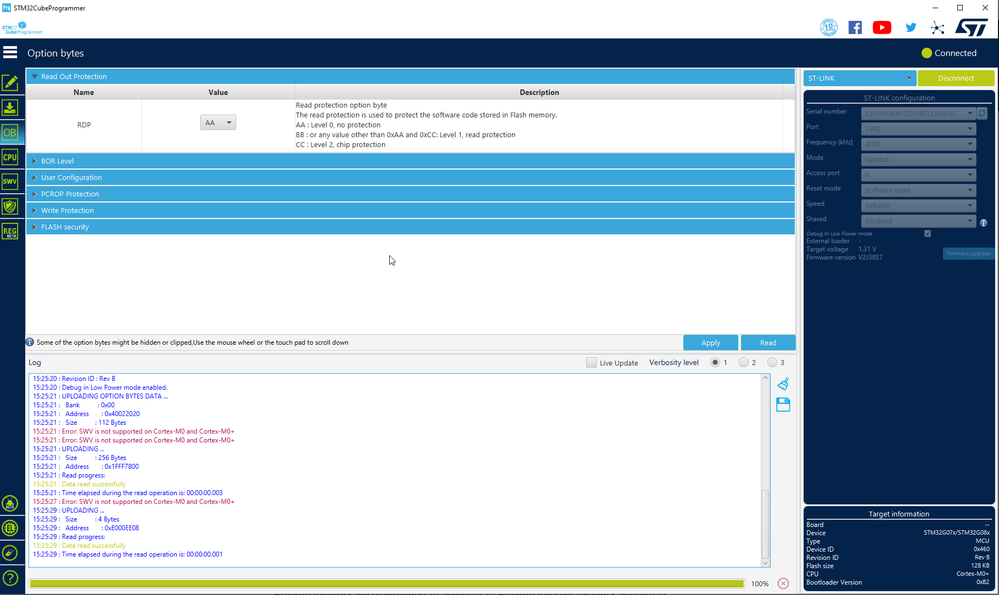Expand the User Configuration section
The height and width of the screenshot is (595, 999).
click(410, 178)
